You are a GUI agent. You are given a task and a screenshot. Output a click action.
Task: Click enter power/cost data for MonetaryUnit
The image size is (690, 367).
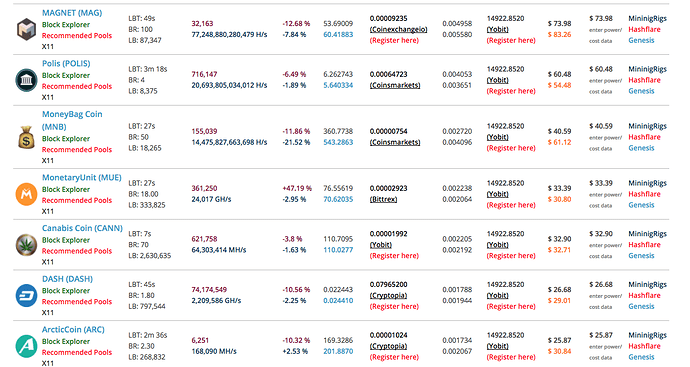[606, 200]
